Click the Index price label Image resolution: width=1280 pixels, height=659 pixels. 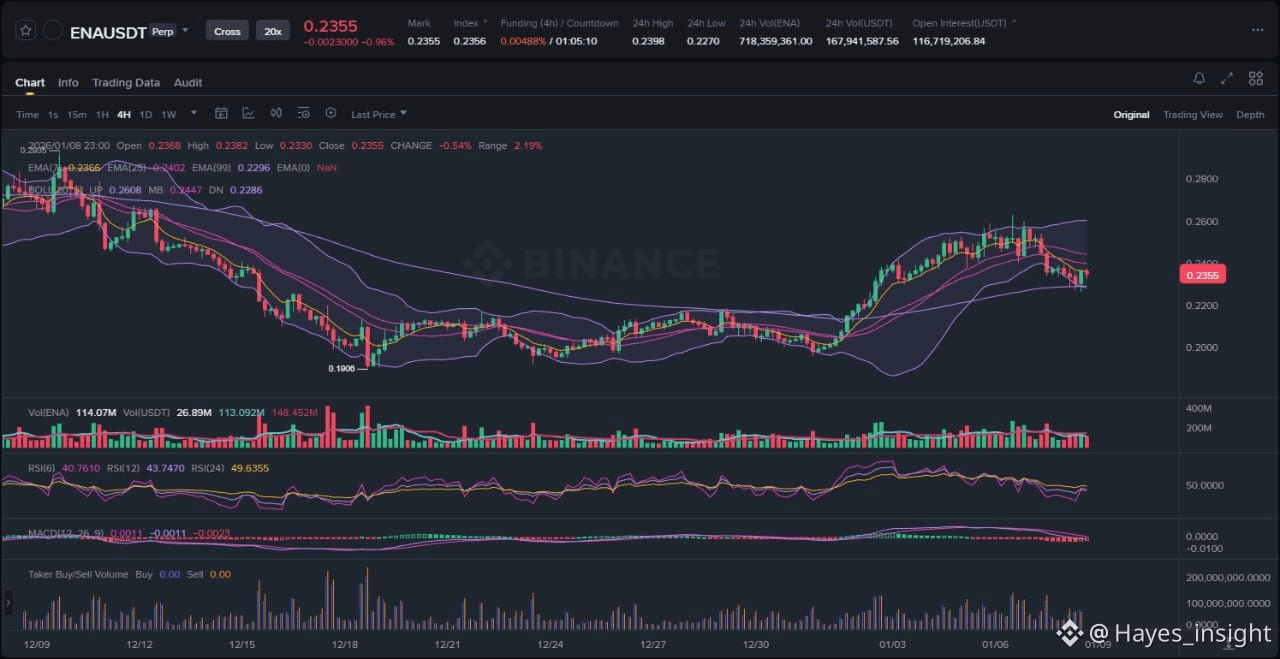tap(466, 23)
